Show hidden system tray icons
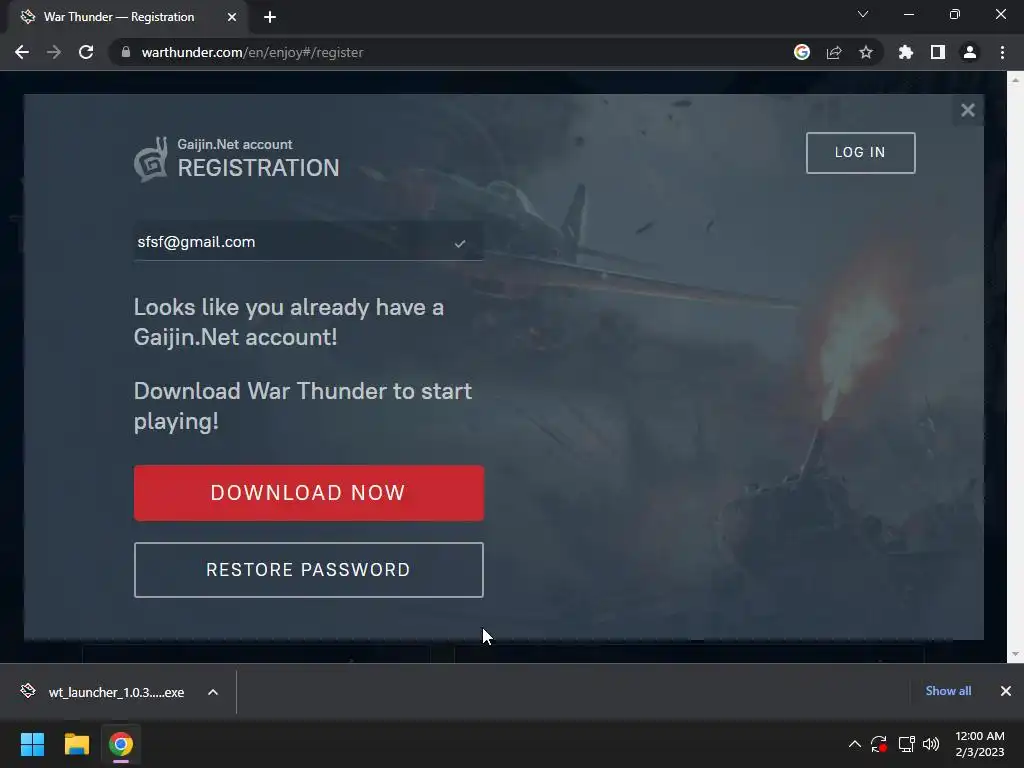This screenshot has height=768, width=1024. [854, 744]
